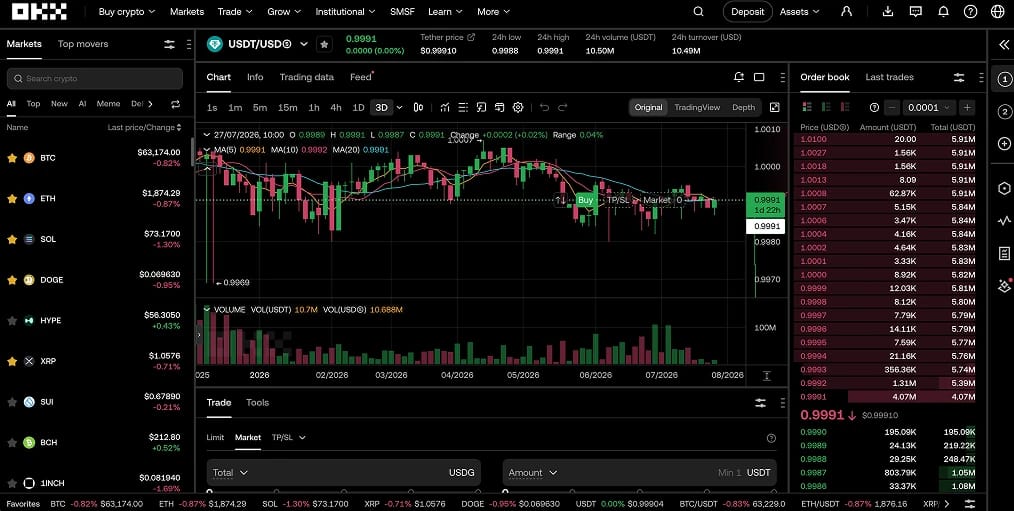Click the Buy button on chart
The width and height of the screenshot is (1014, 511).
pos(585,200)
